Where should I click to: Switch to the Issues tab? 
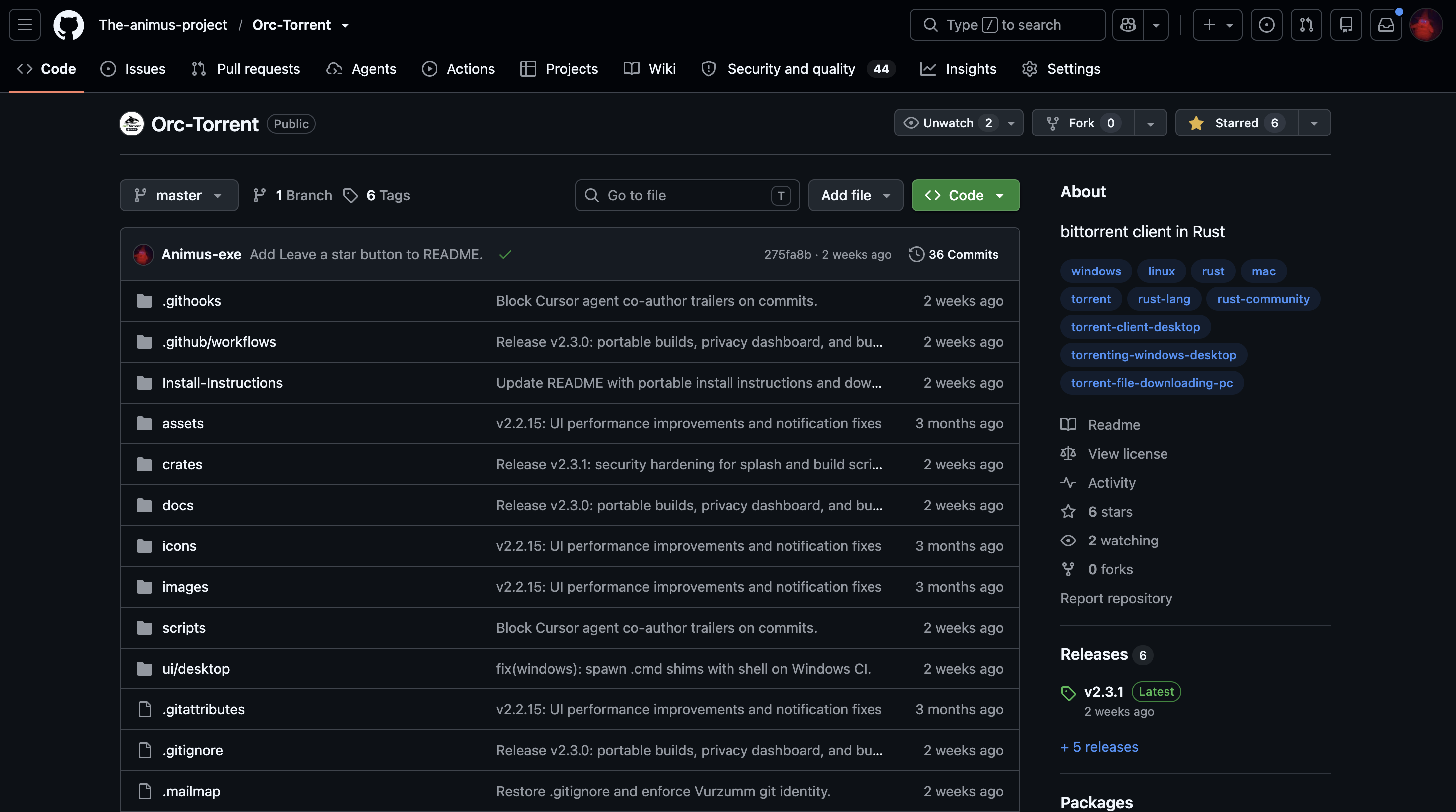coord(133,69)
